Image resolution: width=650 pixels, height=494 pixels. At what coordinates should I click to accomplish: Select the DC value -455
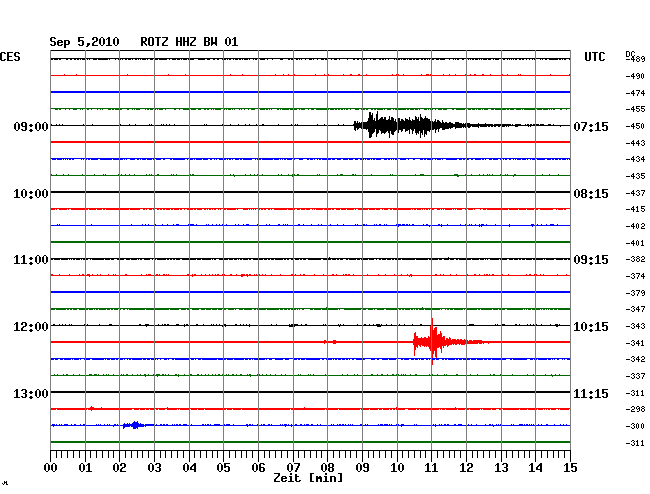(635, 109)
